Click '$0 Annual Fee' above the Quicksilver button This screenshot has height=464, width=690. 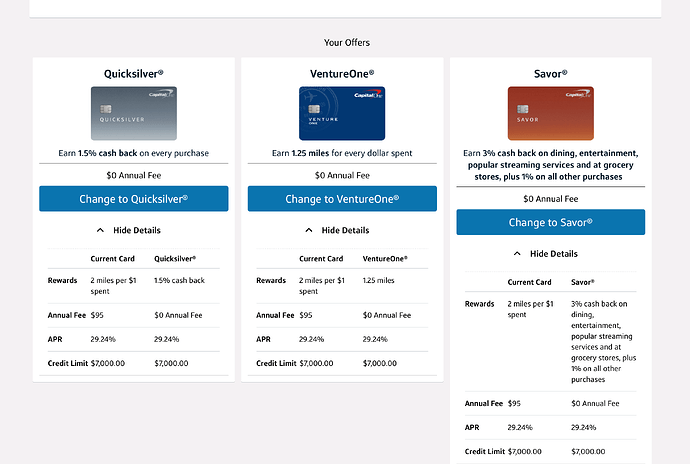[x=134, y=175]
